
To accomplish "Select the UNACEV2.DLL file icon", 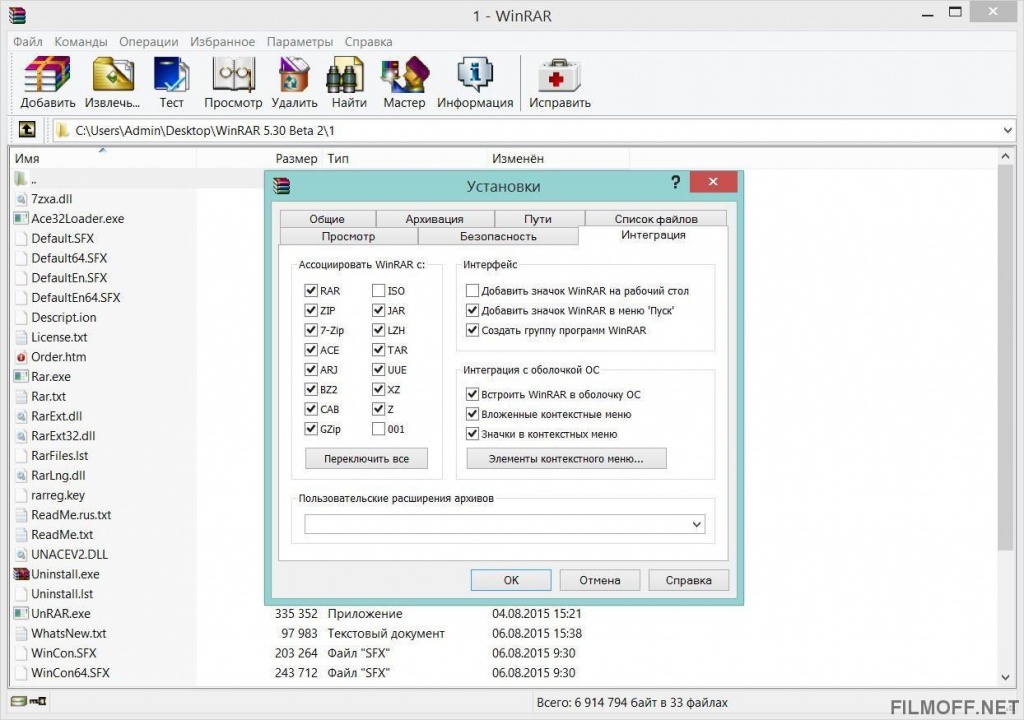I will point(22,554).
